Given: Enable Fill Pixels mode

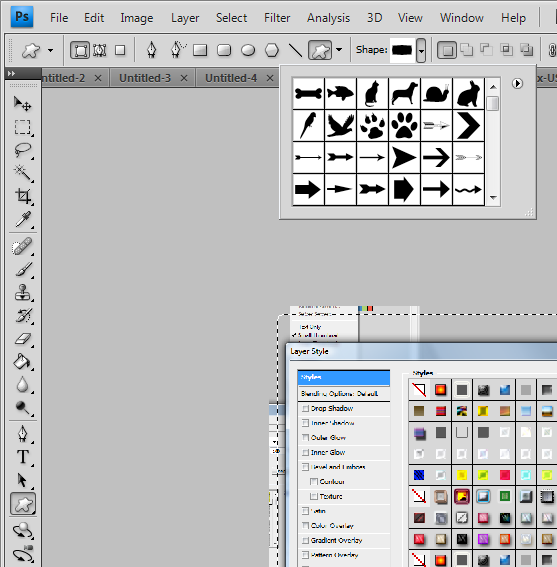Looking at the screenshot, I should (x=120, y=50).
